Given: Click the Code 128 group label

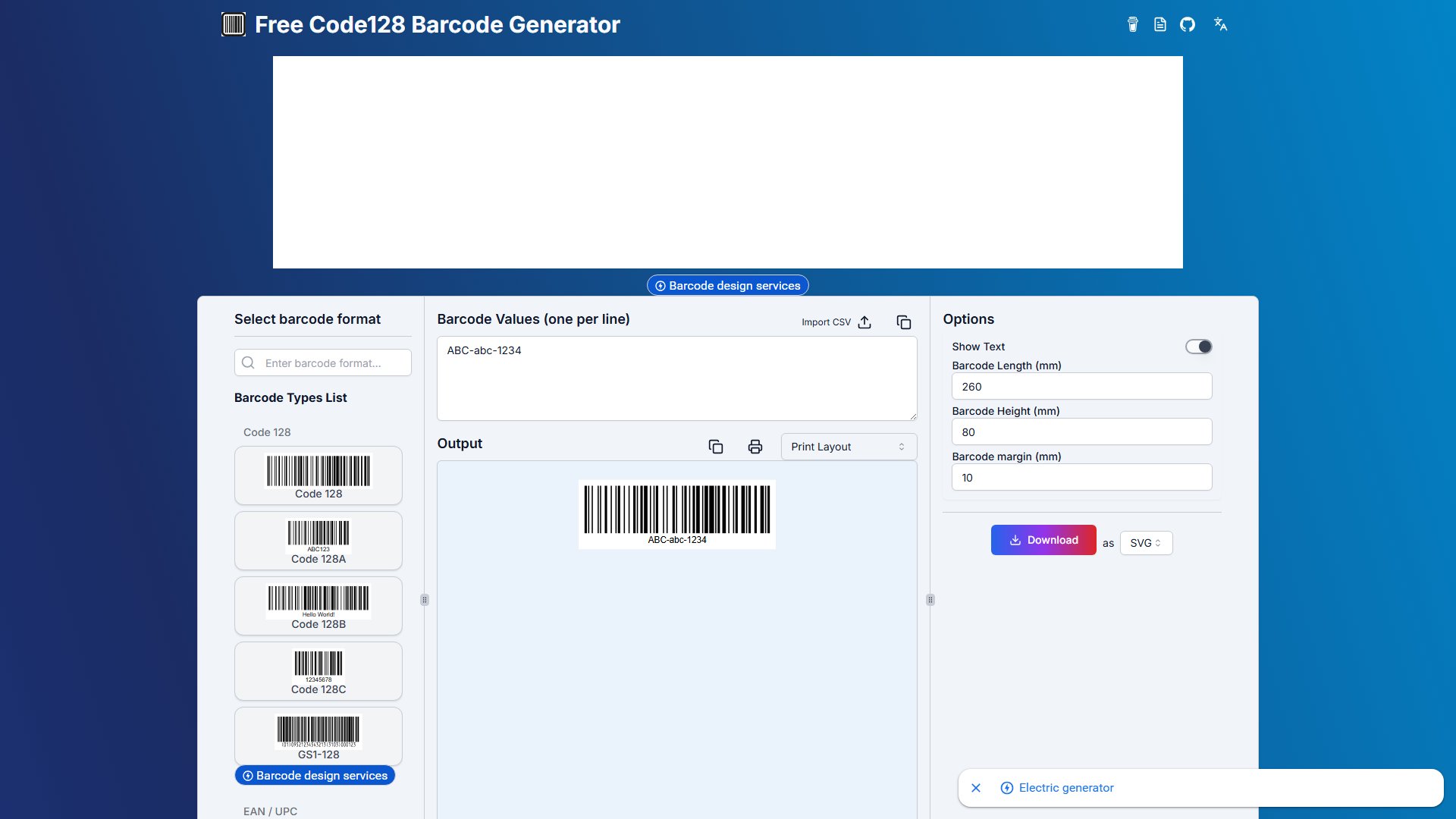Looking at the screenshot, I should (x=267, y=432).
